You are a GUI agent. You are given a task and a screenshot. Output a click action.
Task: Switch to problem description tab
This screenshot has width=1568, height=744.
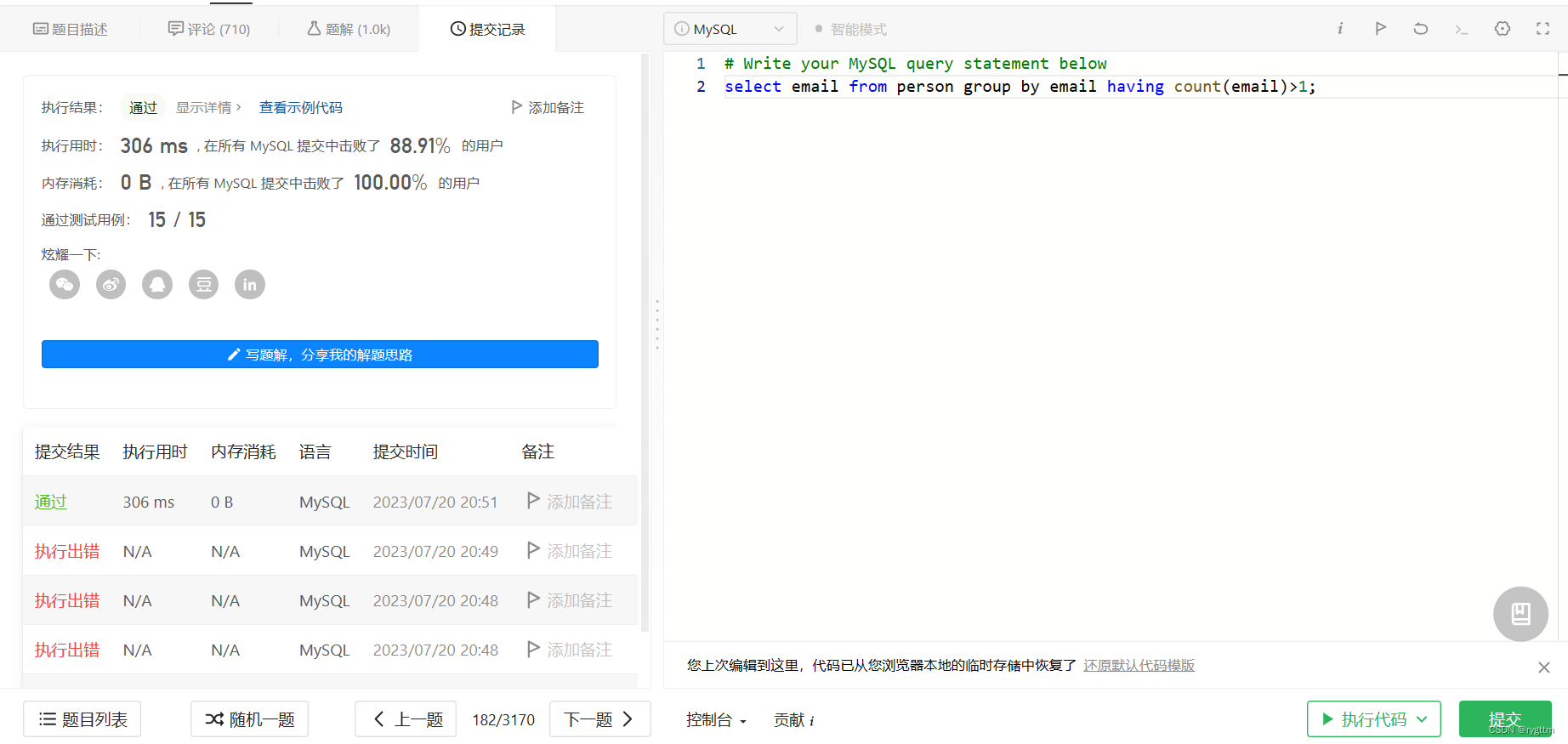click(x=71, y=29)
